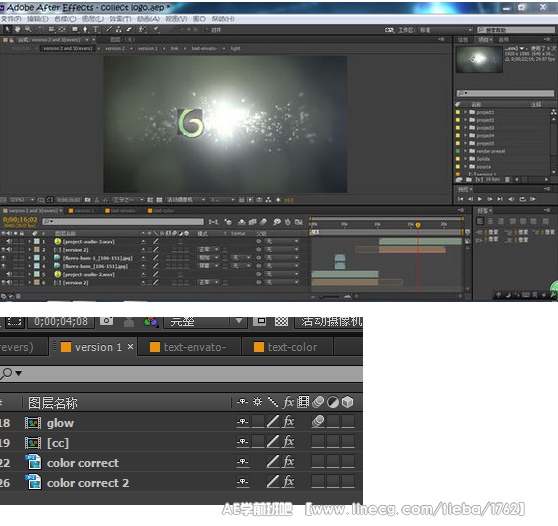This screenshot has width=558, height=526.
Task: Switch to text-color tab in enlarged view
Action: click(x=288, y=347)
